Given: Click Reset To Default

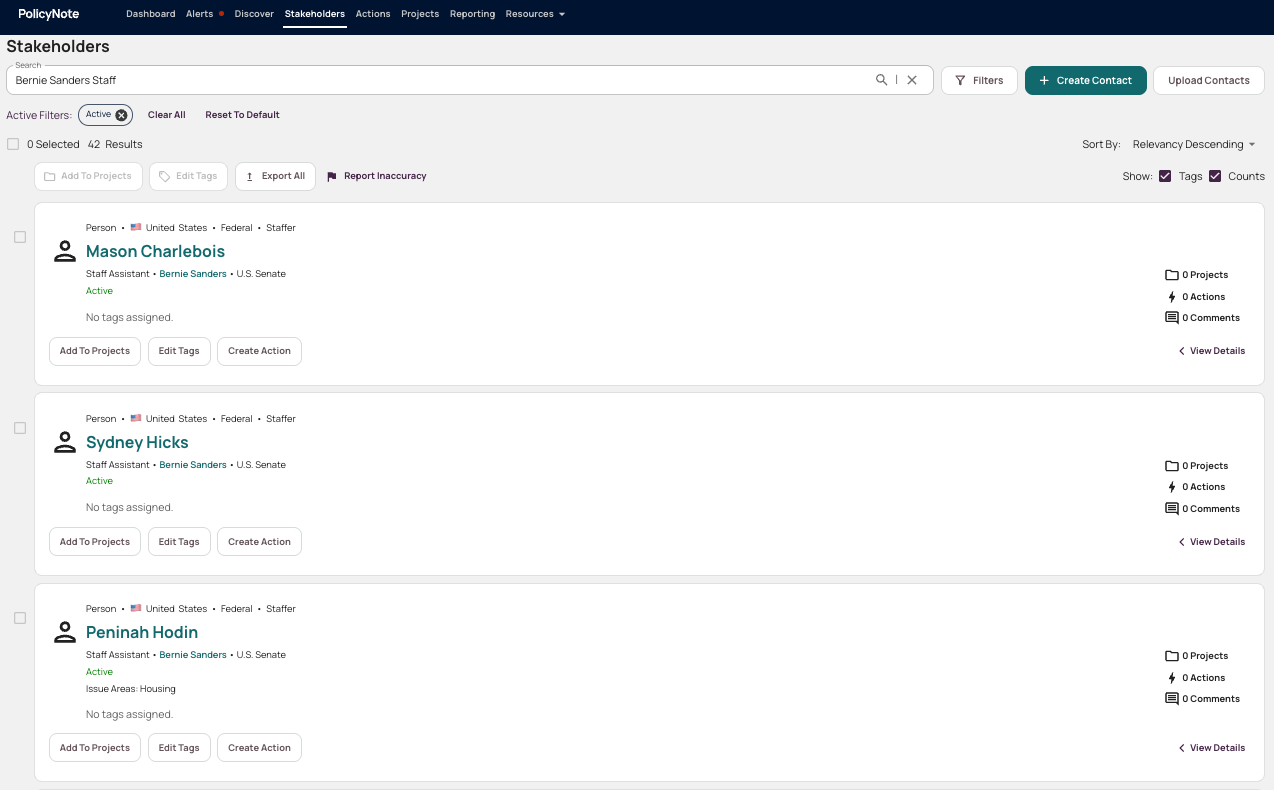Looking at the screenshot, I should coord(242,115).
